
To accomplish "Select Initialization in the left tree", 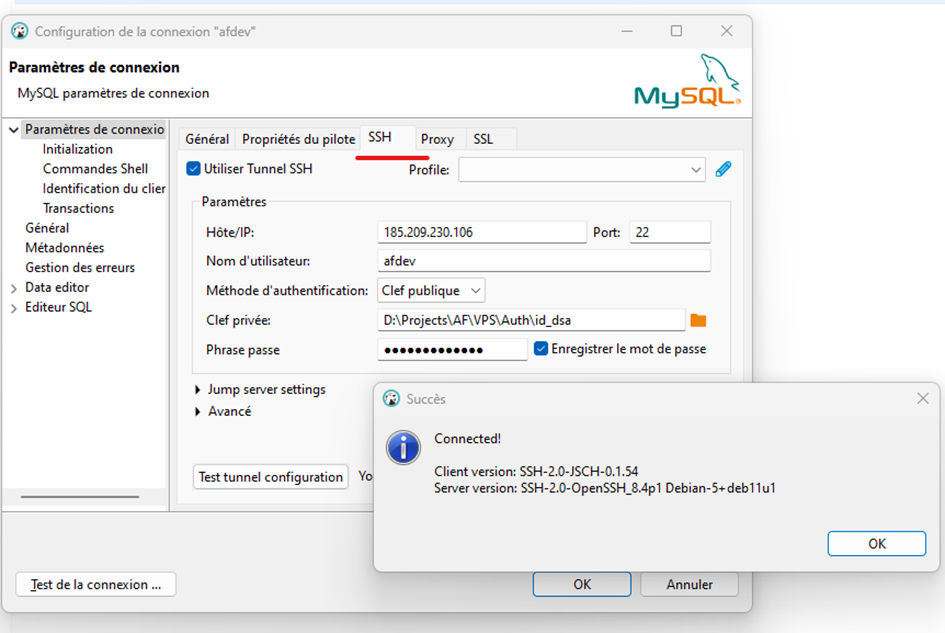I will [x=77, y=149].
